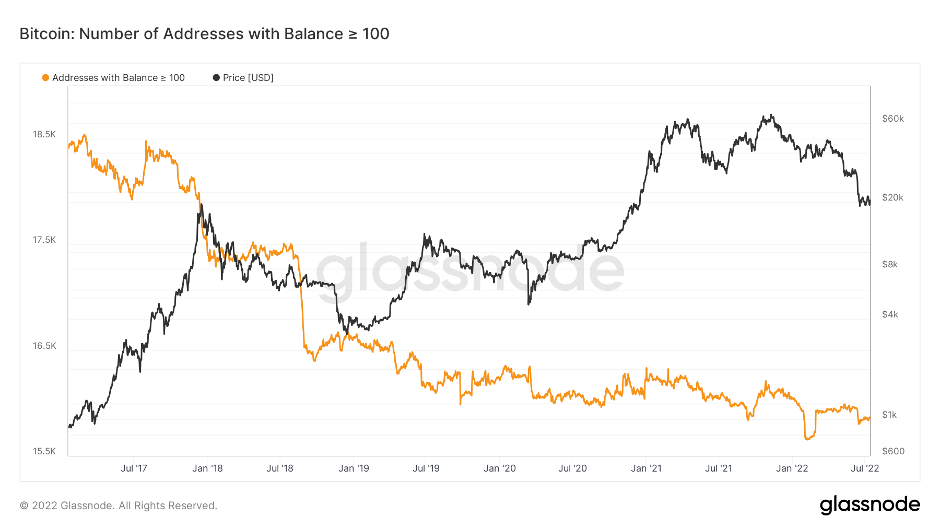Click the orange legend dot for Addresses
This screenshot has width=941, height=529.
(44, 77)
